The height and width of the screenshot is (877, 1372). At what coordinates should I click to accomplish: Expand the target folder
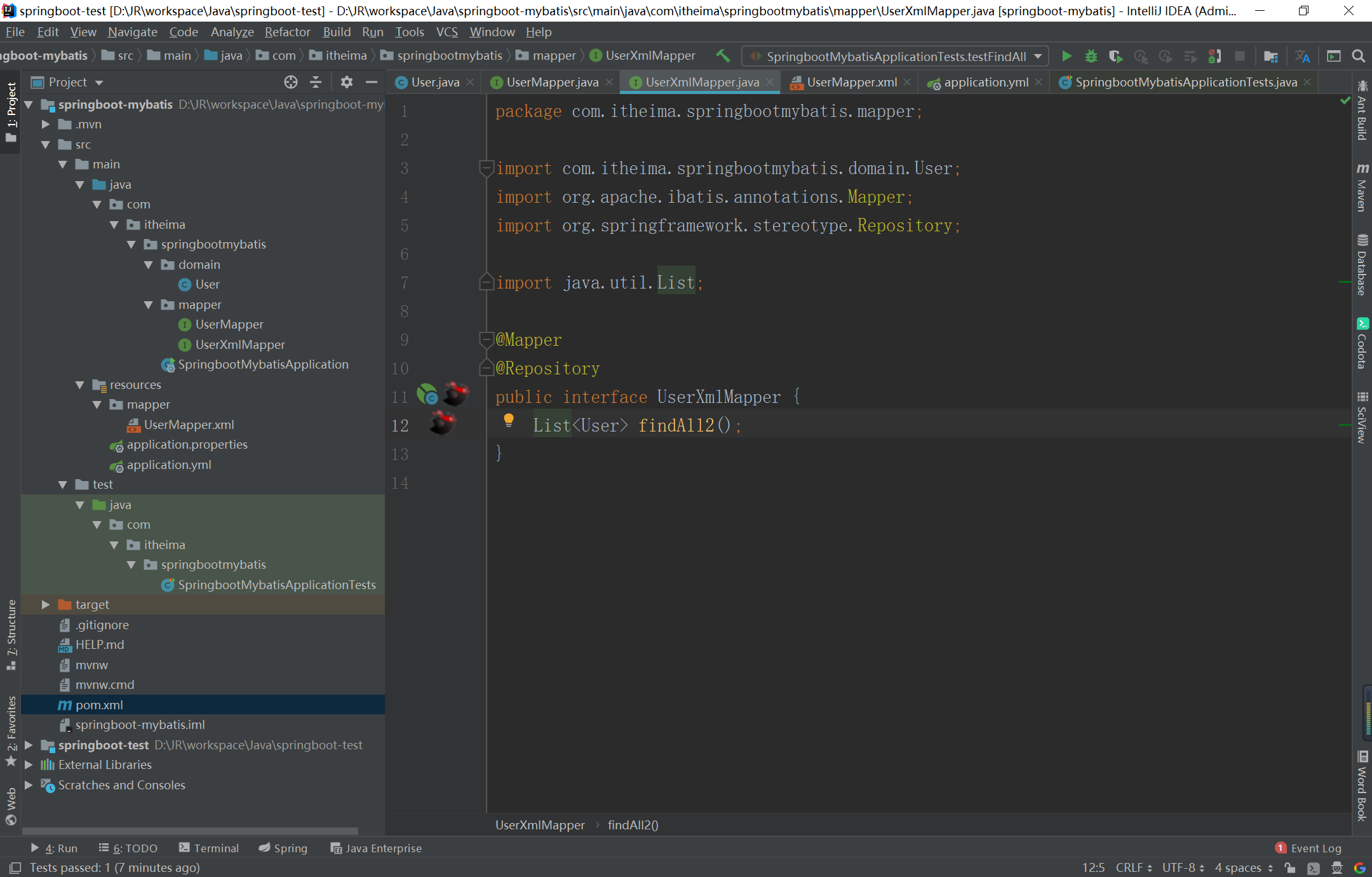[x=46, y=605]
